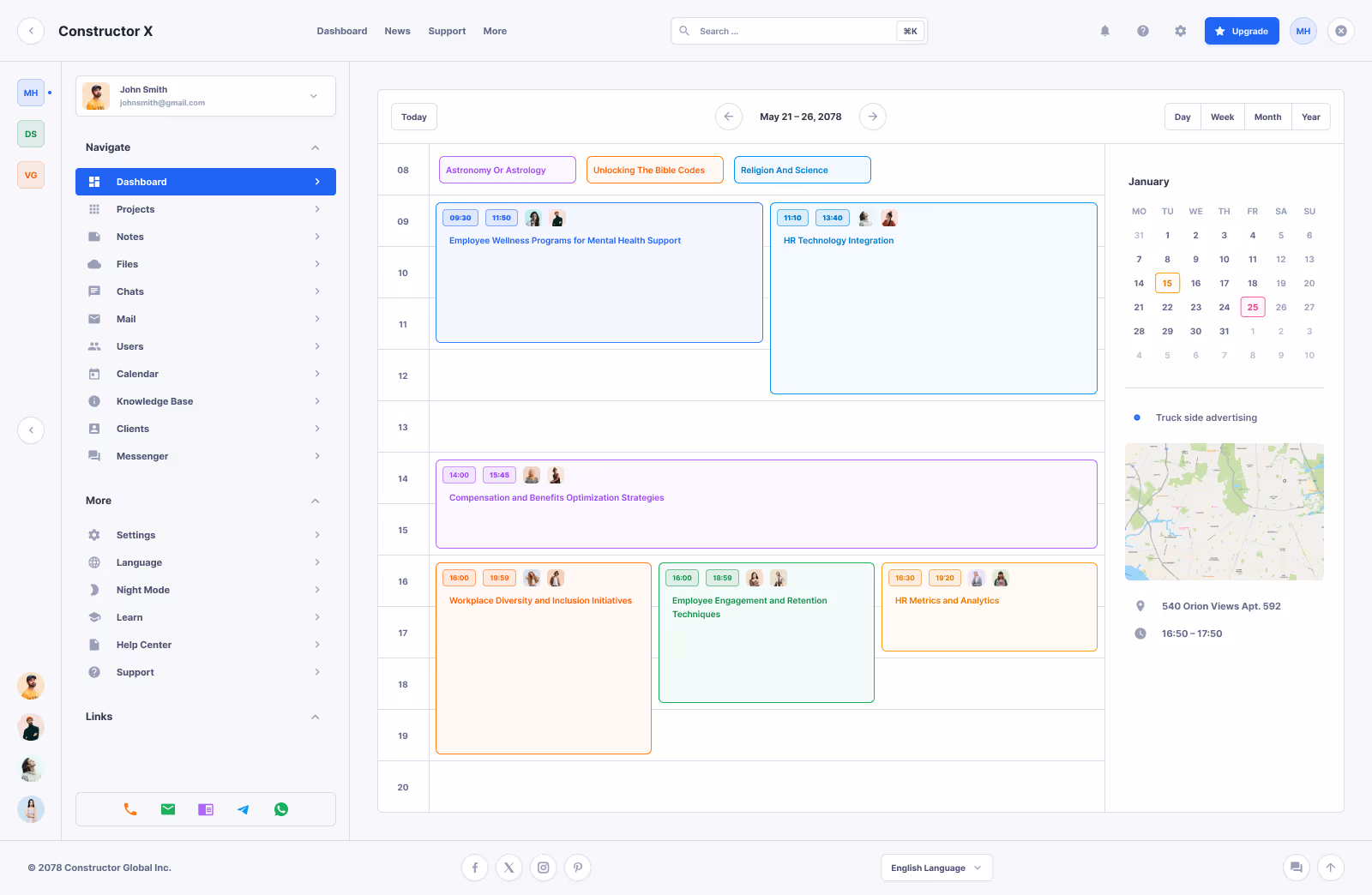
Task: Click the search input field
Action: (799, 31)
